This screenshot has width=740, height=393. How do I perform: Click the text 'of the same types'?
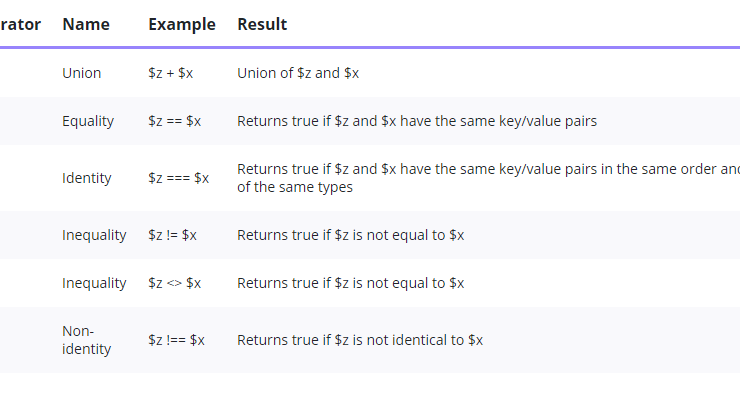click(x=295, y=187)
